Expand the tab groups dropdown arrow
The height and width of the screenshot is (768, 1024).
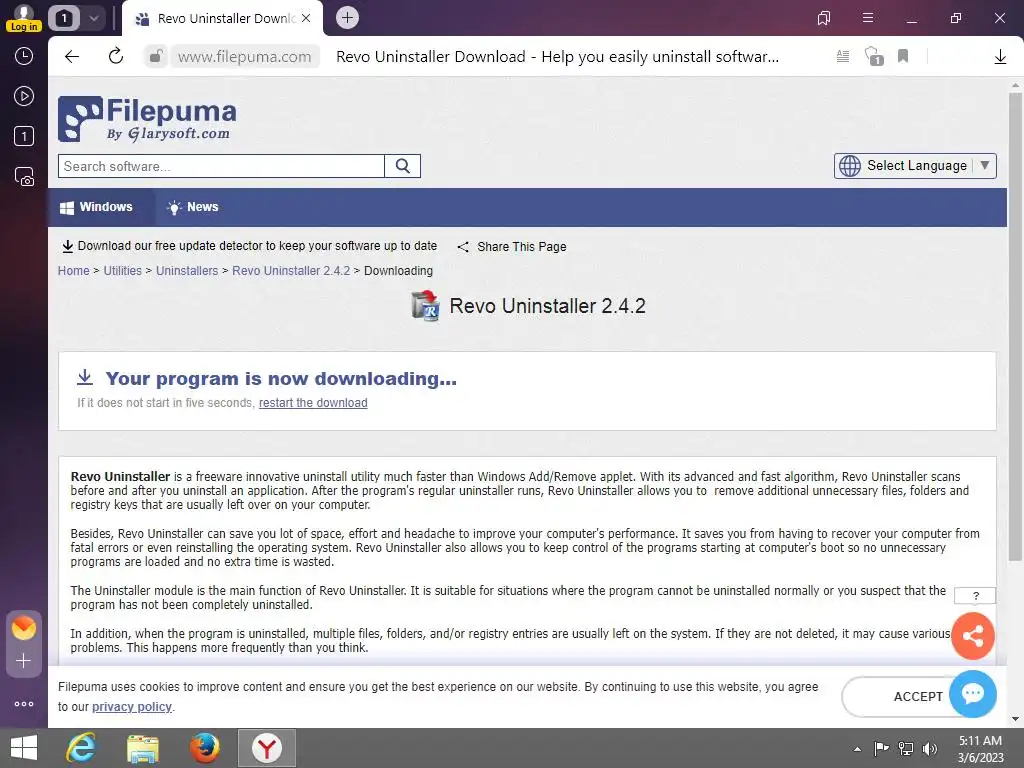(94, 18)
